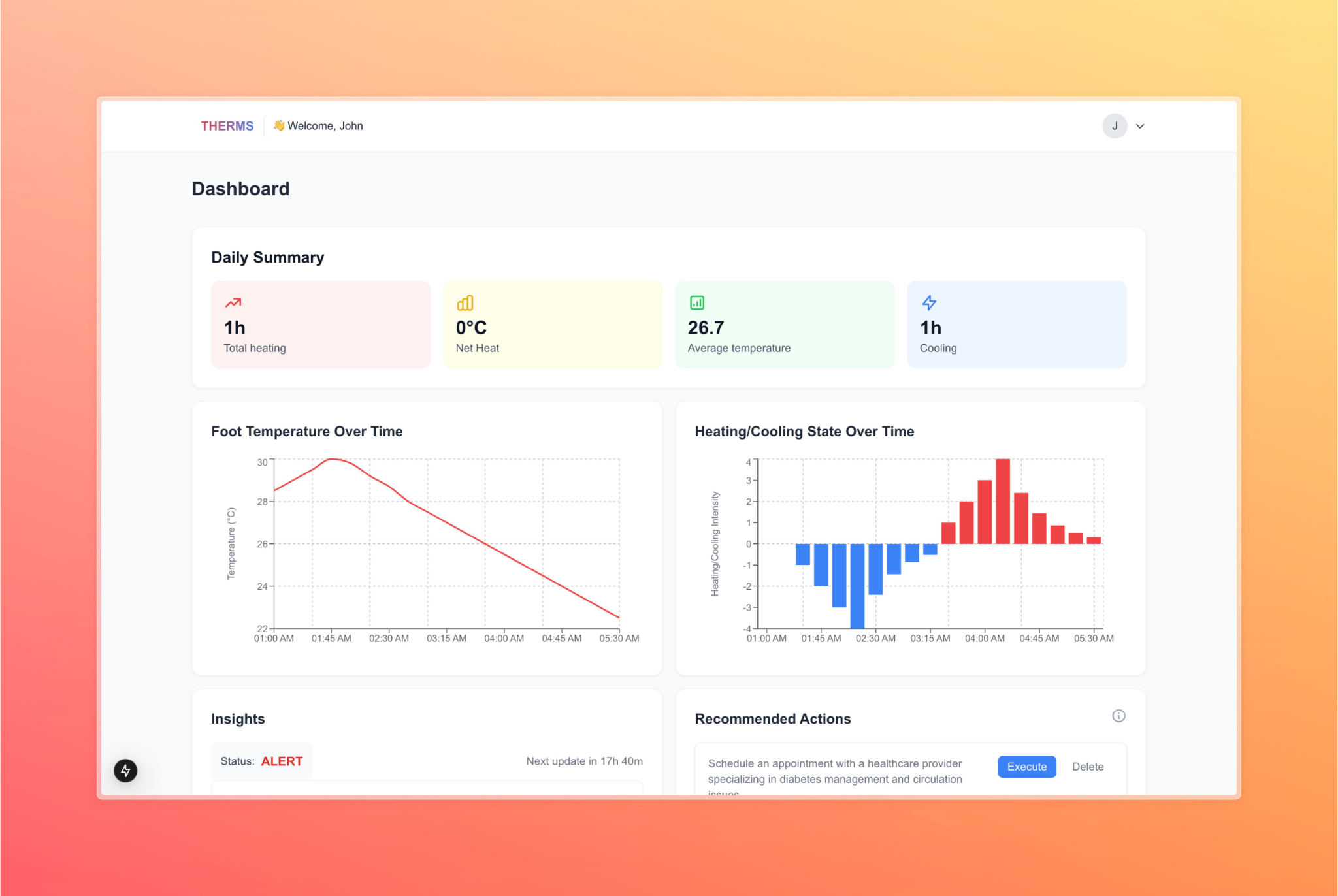Click the foot temperature line peak
This screenshot has height=896, width=1338.
[x=332, y=459]
